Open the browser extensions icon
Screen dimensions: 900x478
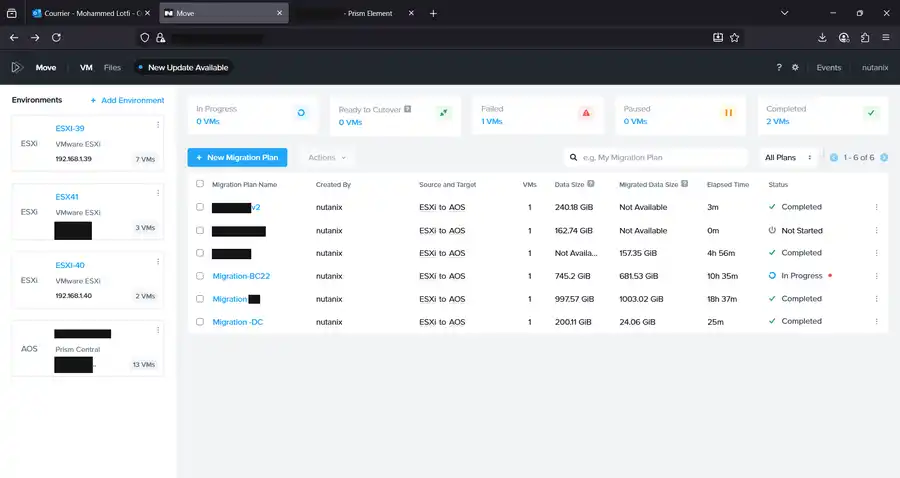[865, 37]
